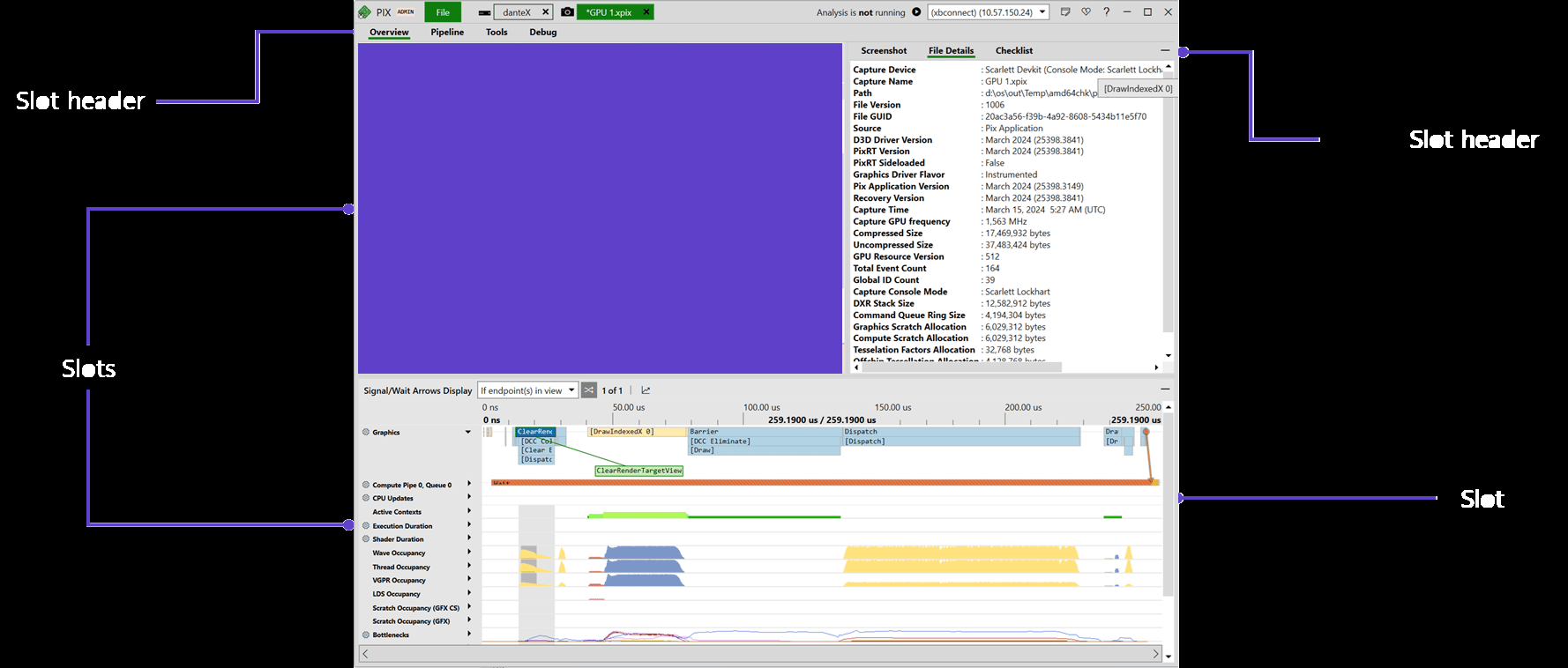Screen dimensions: 1568x668
Task: Open the If endpoint(s) in view dropdown
Action: click(x=527, y=390)
